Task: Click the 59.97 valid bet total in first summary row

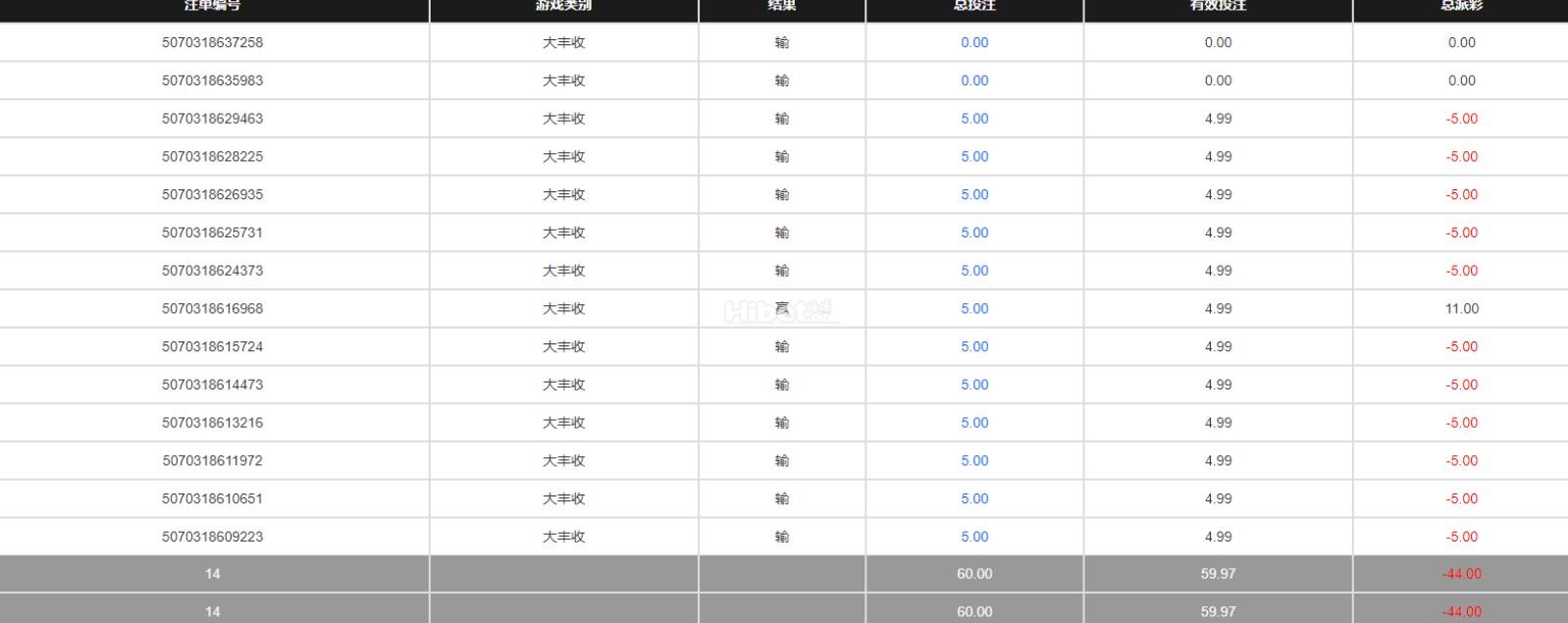Action: click(x=1218, y=574)
